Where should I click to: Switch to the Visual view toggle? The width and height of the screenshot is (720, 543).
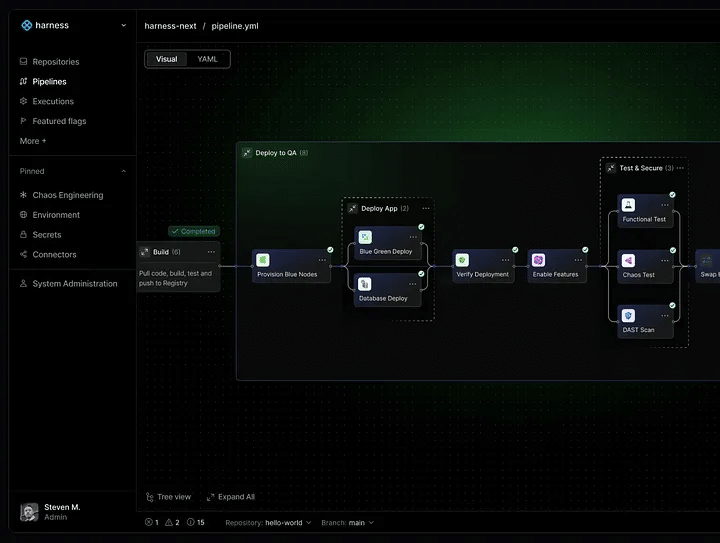(x=166, y=59)
